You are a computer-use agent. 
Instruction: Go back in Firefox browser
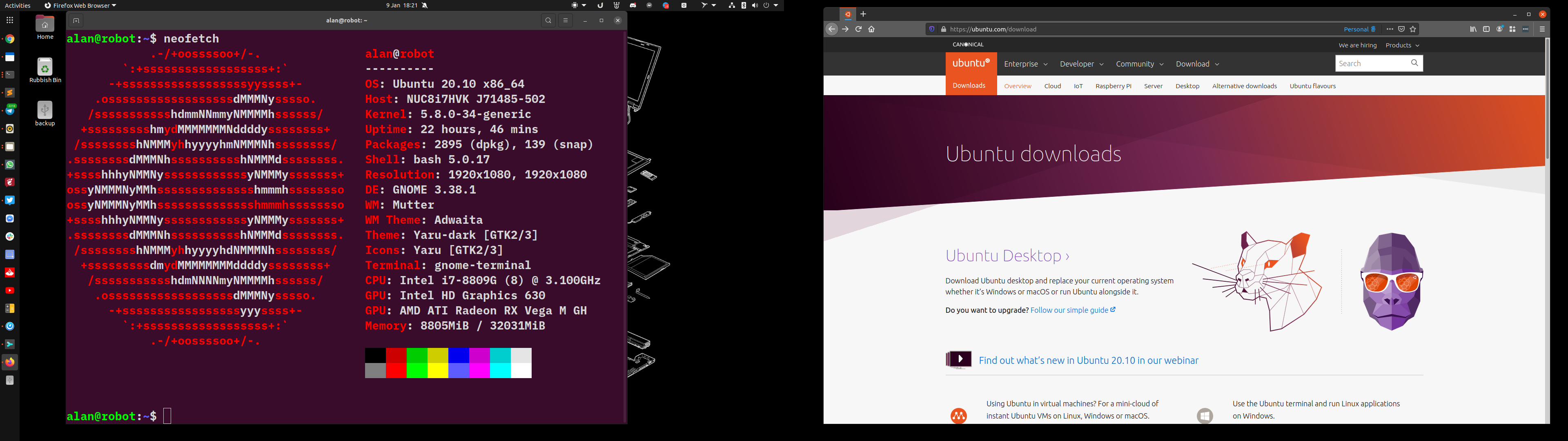pyautogui.click(x=831, y=29)
